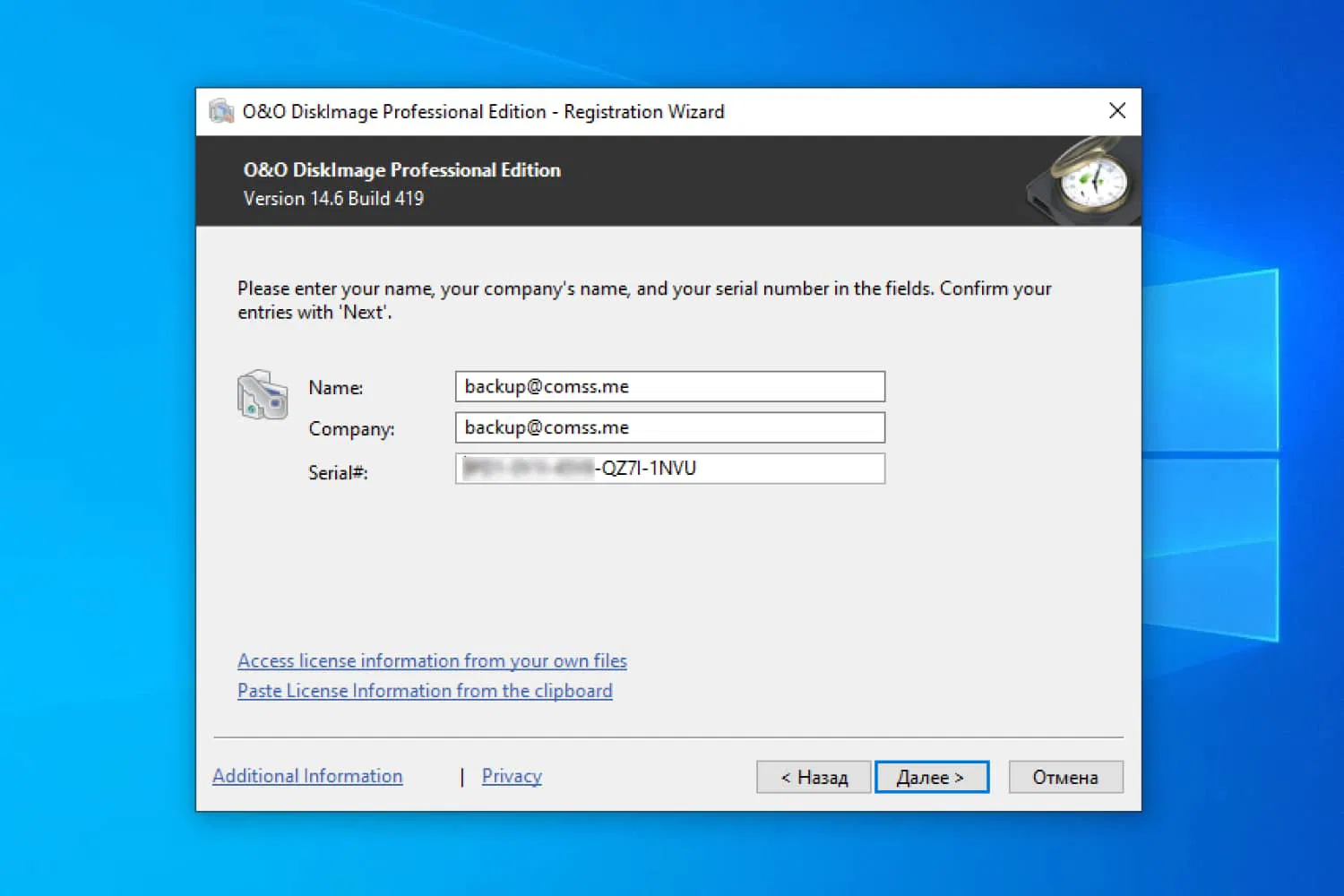Click the instruction text about entering your name
Viewport: 1344px width, 896px height.
(644, 300)
